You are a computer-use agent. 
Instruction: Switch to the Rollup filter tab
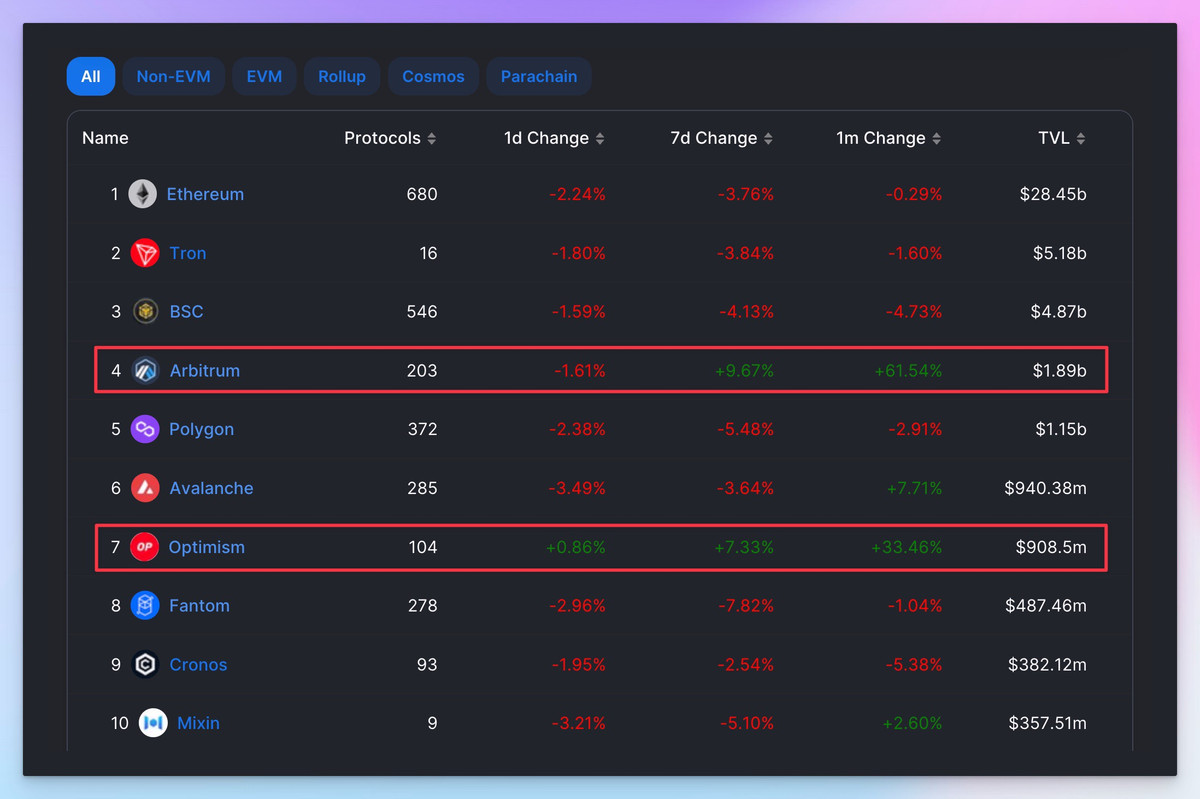click(x=342, y=77)
